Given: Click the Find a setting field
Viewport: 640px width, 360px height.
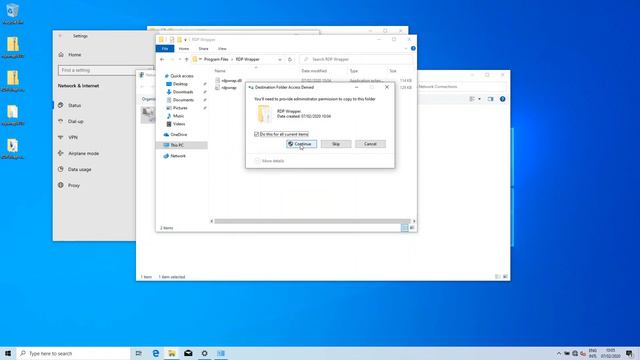Looking at the screenshot, I should (106, 70).
